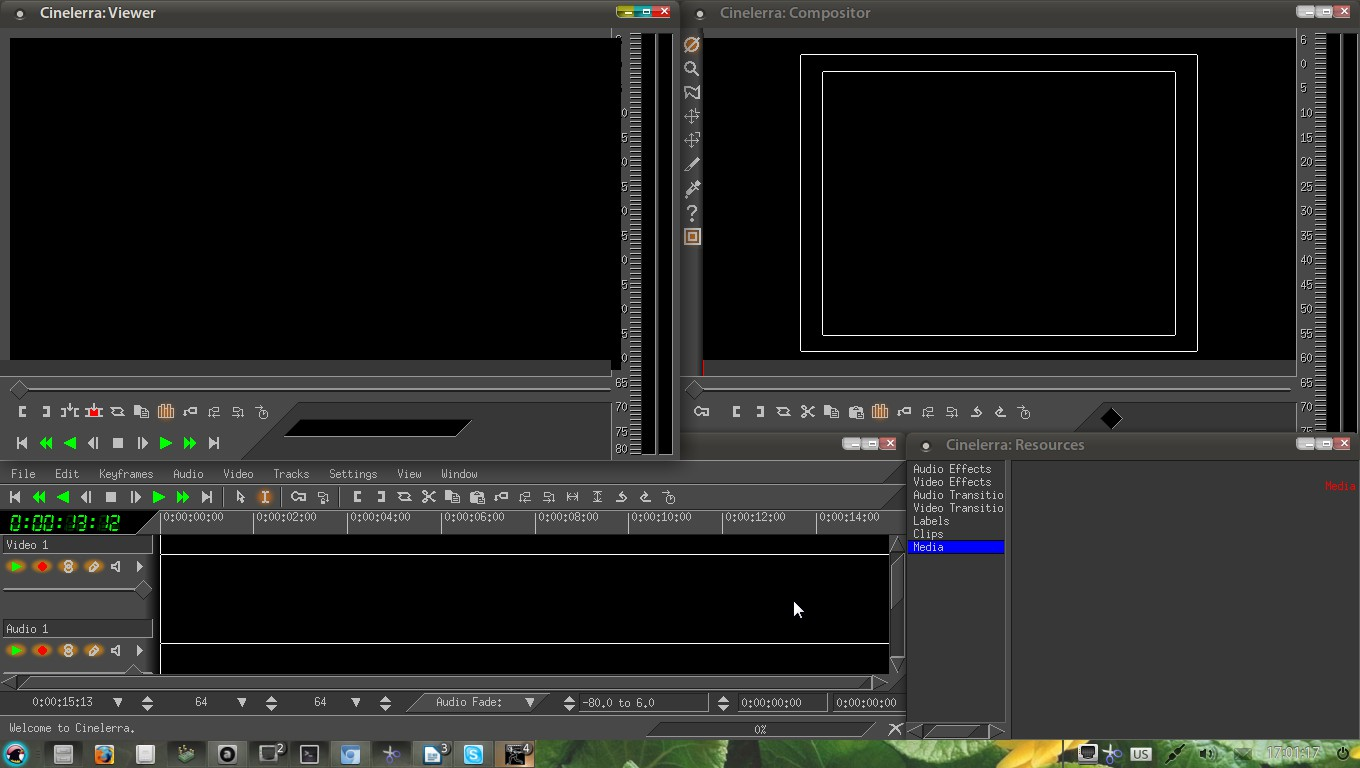
Task: Click fit selection to display icon in timeline
Action: coord(573,497)
